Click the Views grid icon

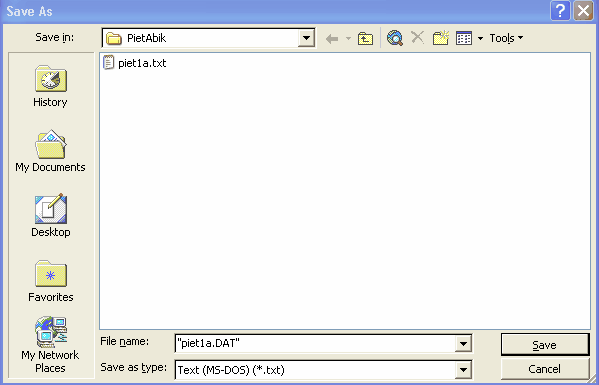coord(464,38)
